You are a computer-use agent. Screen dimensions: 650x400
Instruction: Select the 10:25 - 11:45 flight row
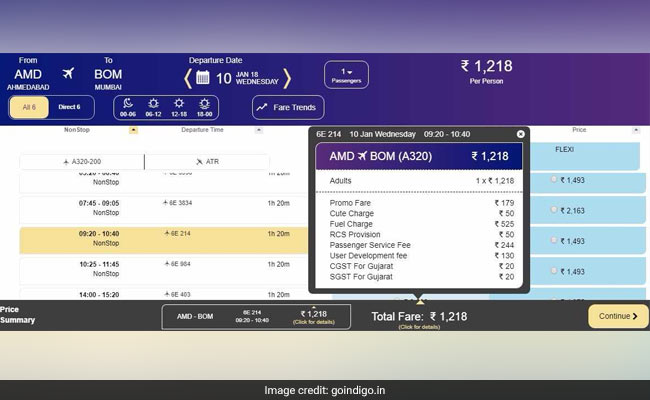tap(164, 269)
